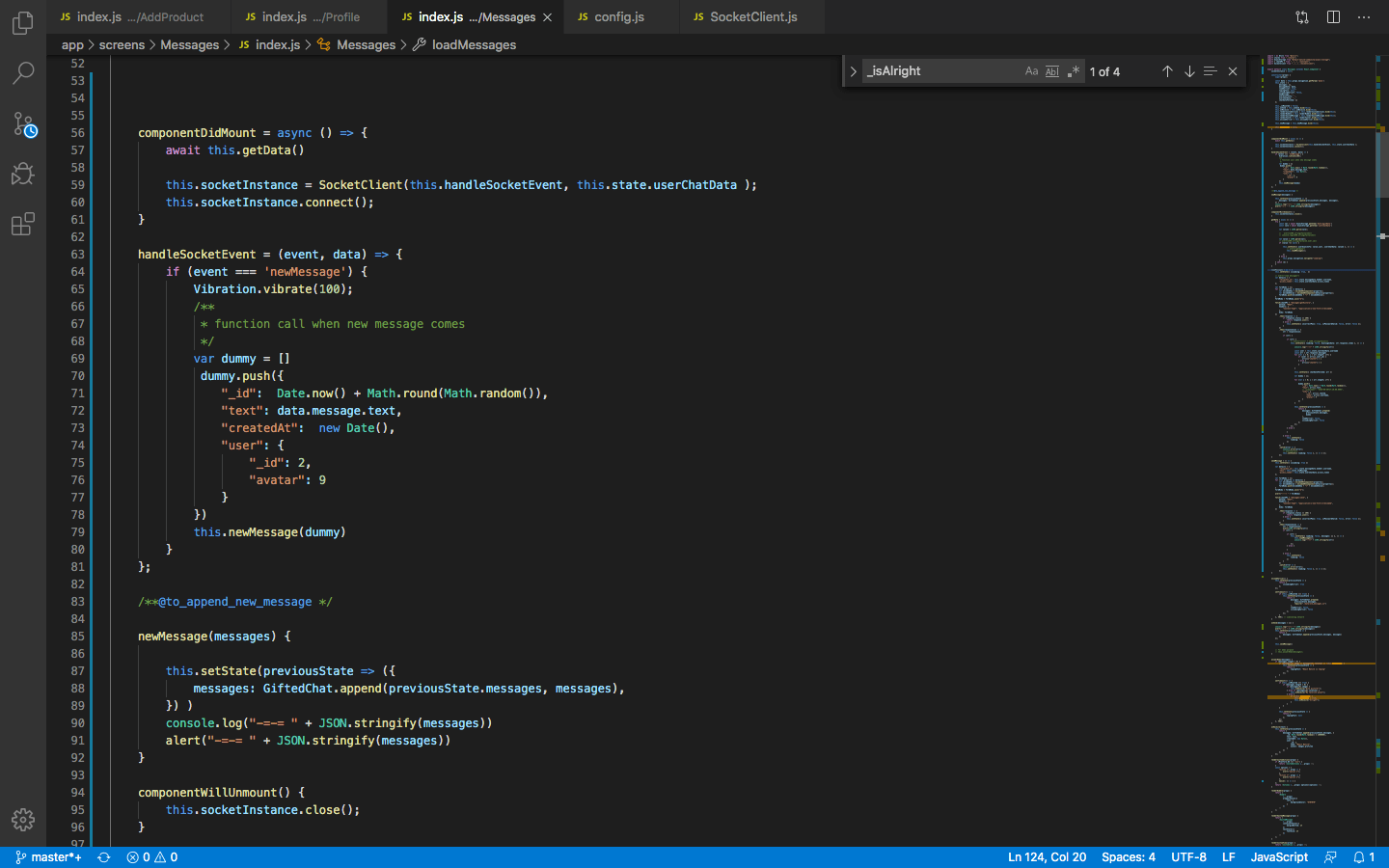1389x868 pixels.
Task: Open the Explorer view in activity bar
Action: (23, 22)
